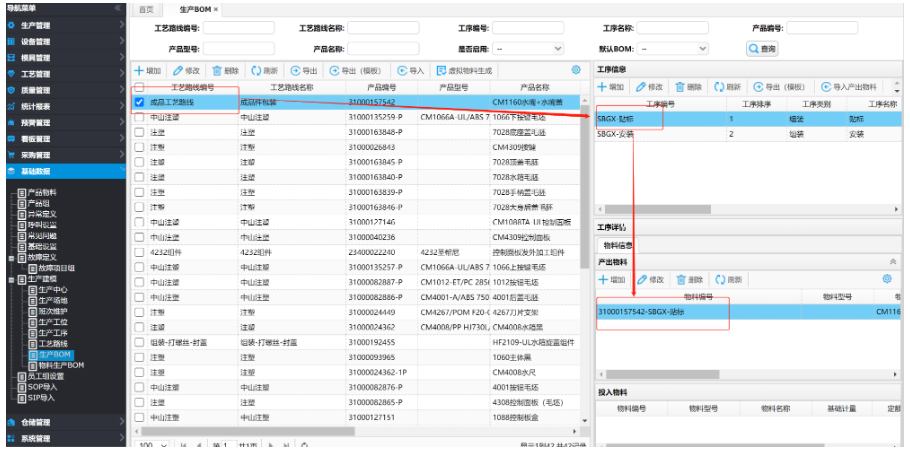Click 导出（模板） in the 工序信息 toolbar
The width and height of the screenshot is (910, 450).
click(779, 87)
